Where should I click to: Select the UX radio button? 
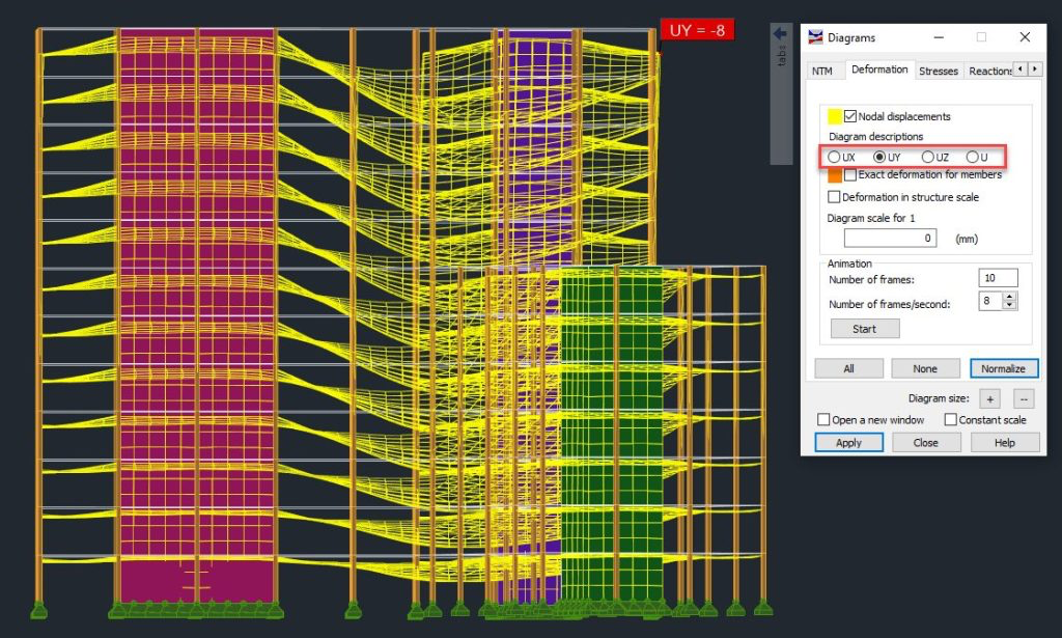click(834, 157)
